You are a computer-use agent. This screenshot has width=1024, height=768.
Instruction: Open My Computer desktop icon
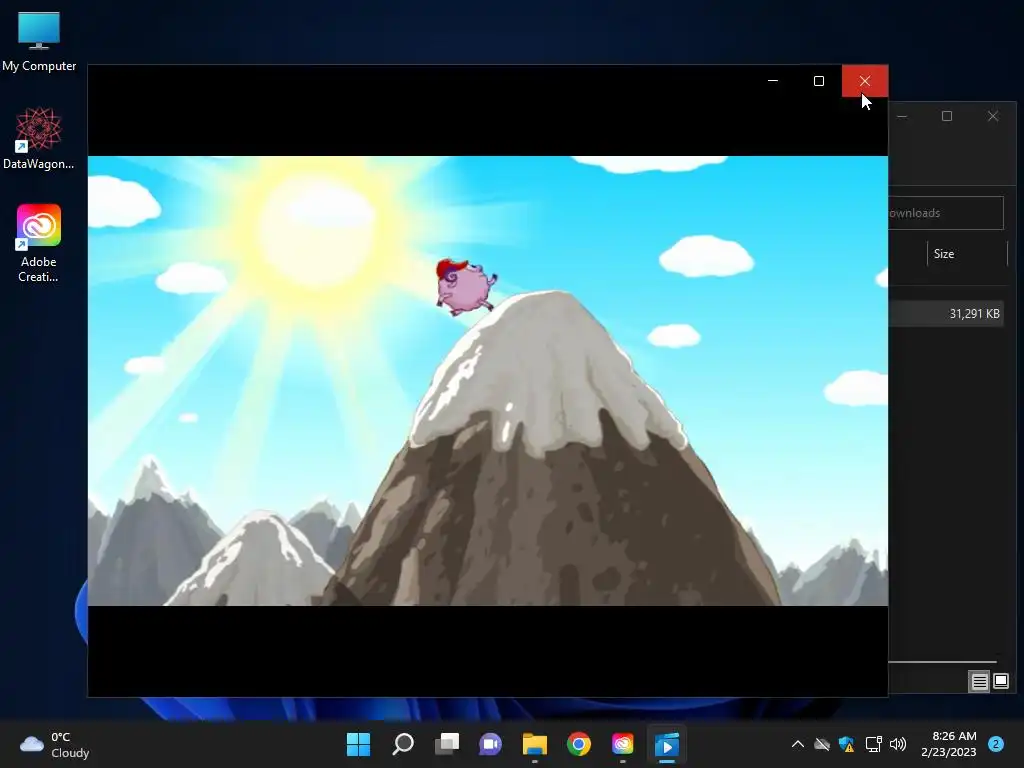(x=39, y=40)
